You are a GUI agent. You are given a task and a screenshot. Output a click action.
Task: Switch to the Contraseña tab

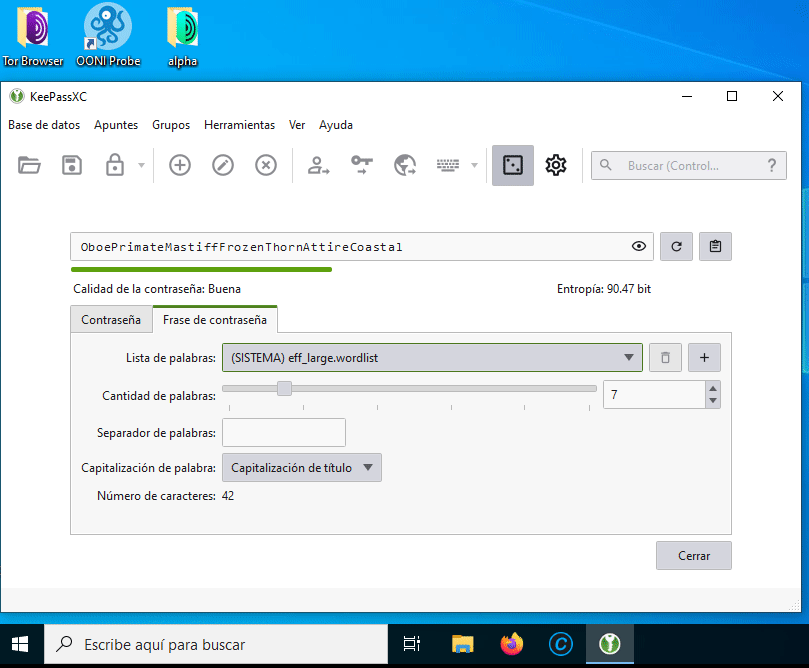pyautogui.click(x=111, y=320)
